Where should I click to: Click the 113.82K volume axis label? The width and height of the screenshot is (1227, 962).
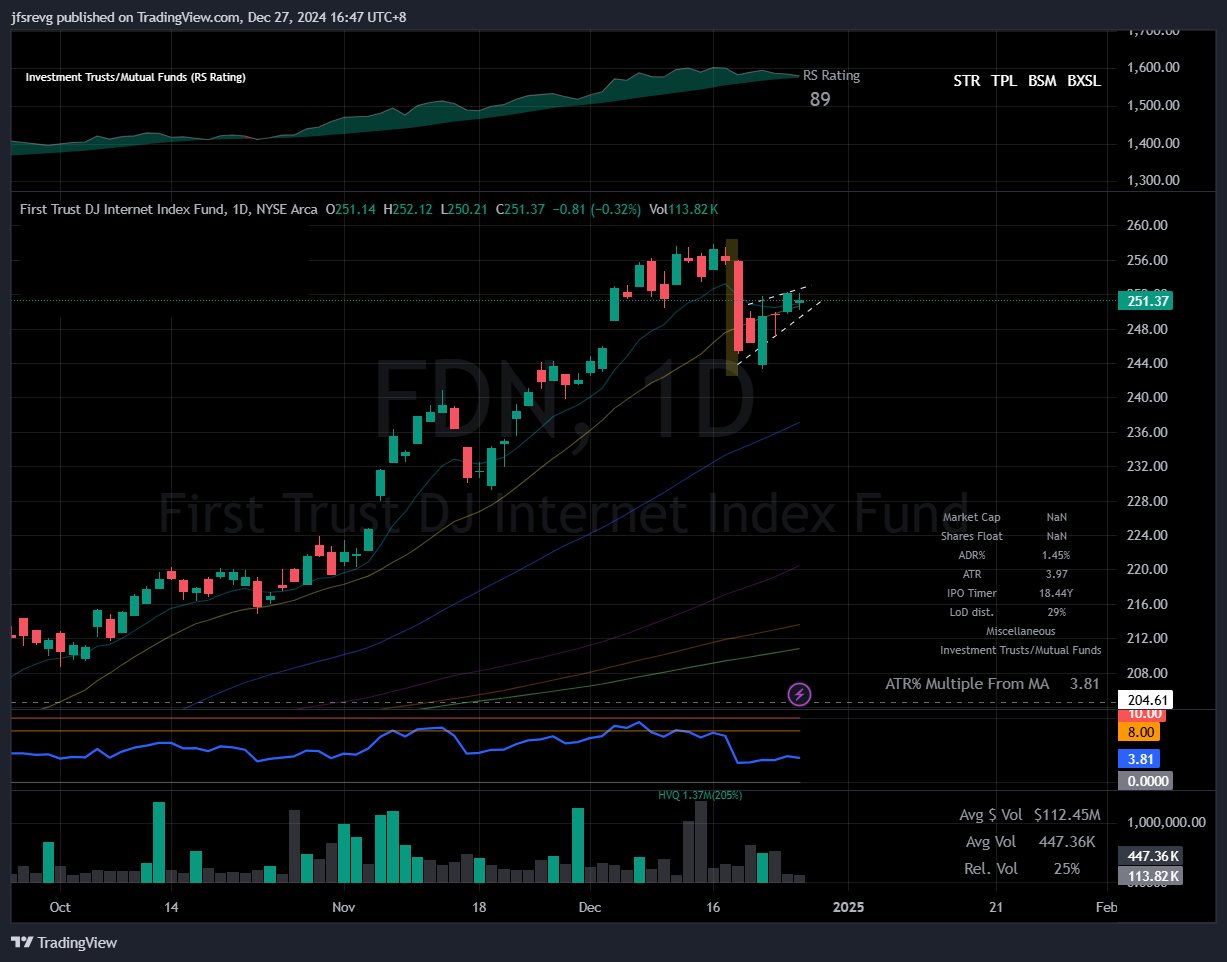point(1152,876)
